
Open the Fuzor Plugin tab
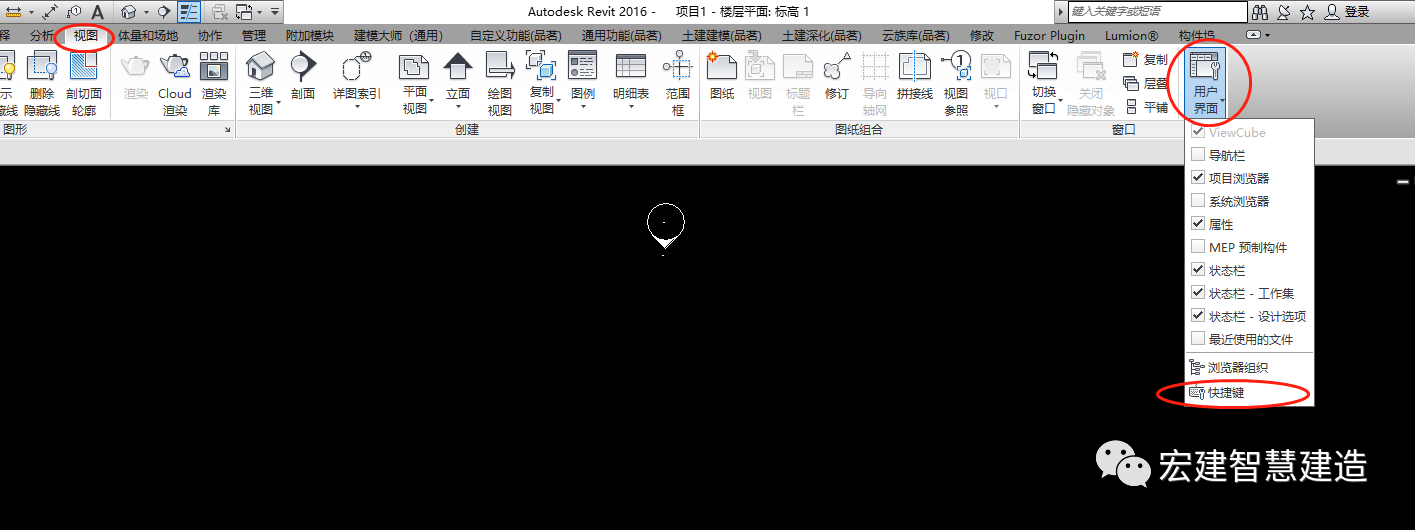[1050, 35]
